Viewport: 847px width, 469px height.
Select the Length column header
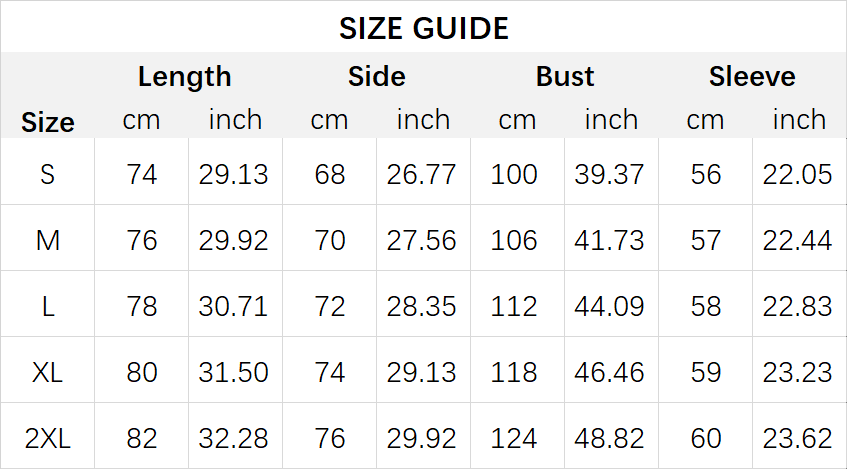184,76
